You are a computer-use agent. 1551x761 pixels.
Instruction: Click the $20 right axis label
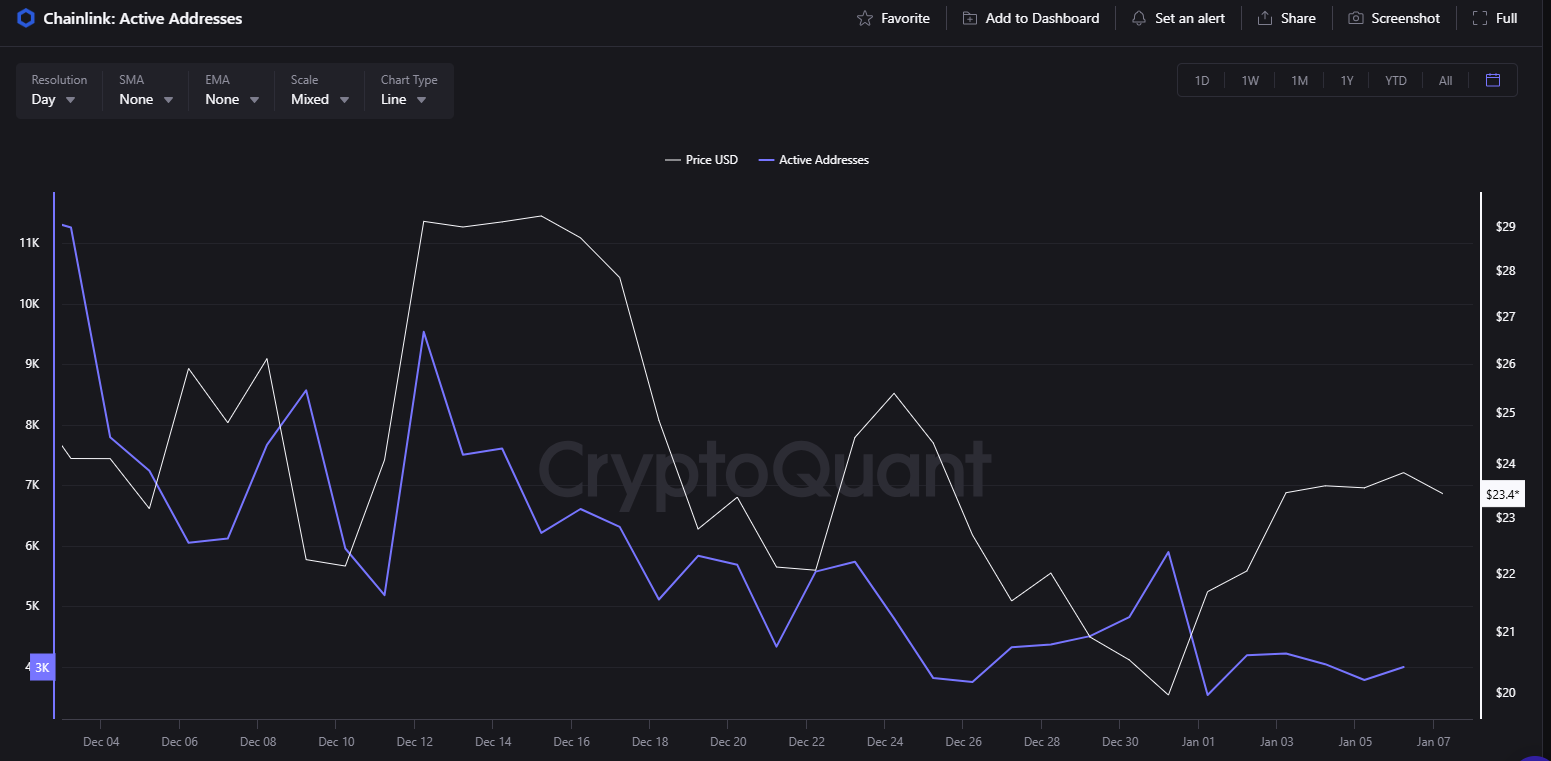(1506, 693)
